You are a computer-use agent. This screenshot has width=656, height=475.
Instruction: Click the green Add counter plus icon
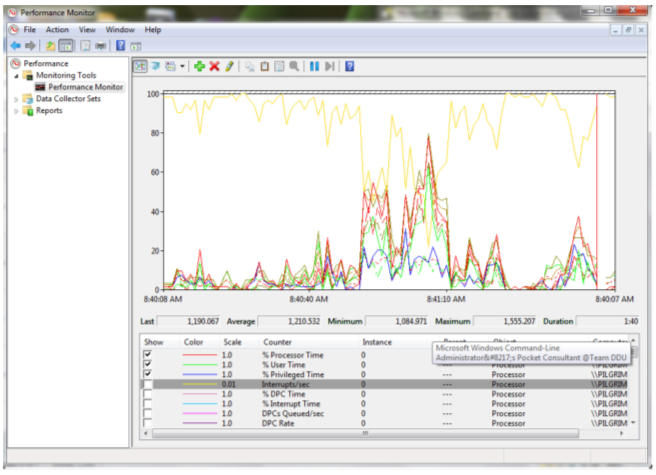200,66
